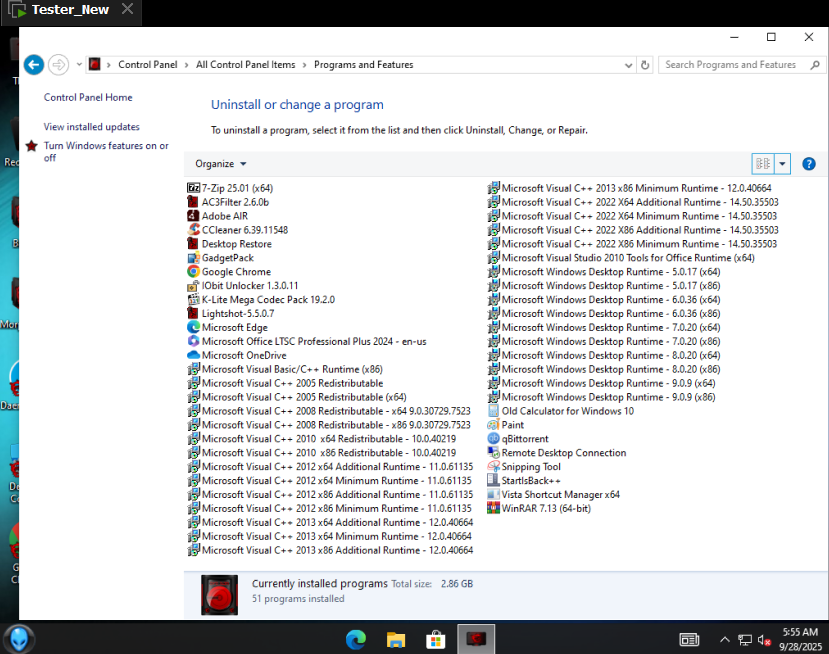The width and height of the screenshot is (829, 654).
Task: Select the K-Lite Mega Codec Pack icon
Action: tap(194, 300)
